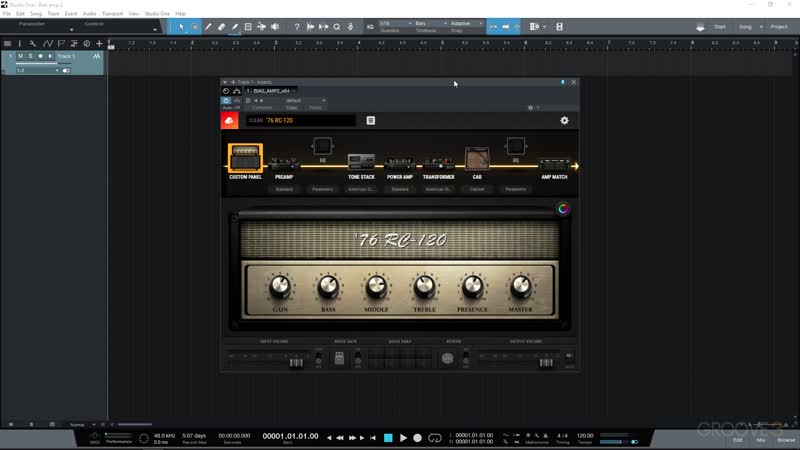Solo Track 1 with S button

30,56
